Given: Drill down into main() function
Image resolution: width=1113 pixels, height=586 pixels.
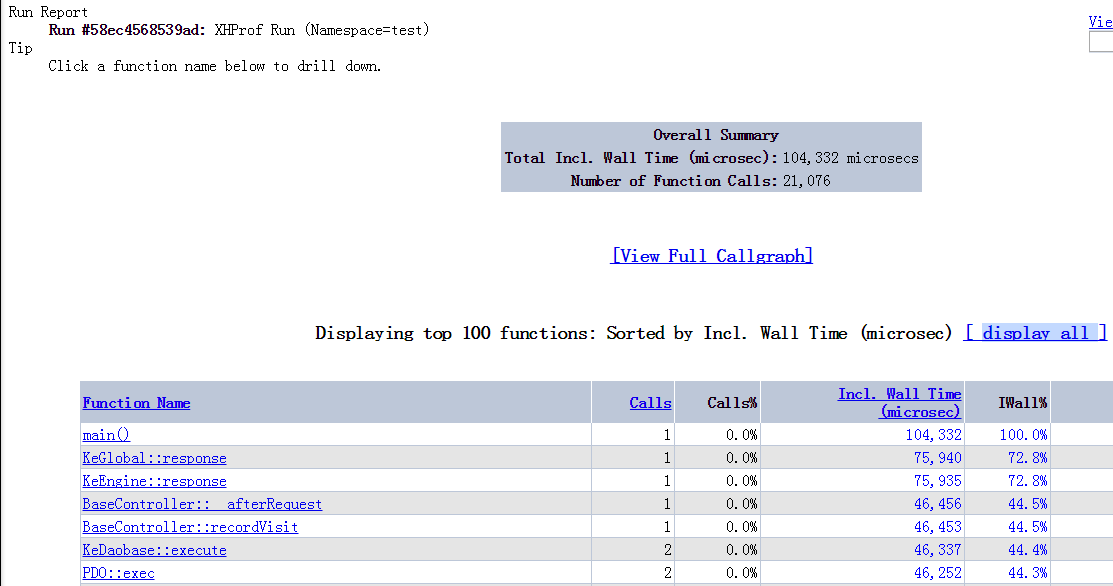Looking at the screenshot, I should (x=106, y=435).
